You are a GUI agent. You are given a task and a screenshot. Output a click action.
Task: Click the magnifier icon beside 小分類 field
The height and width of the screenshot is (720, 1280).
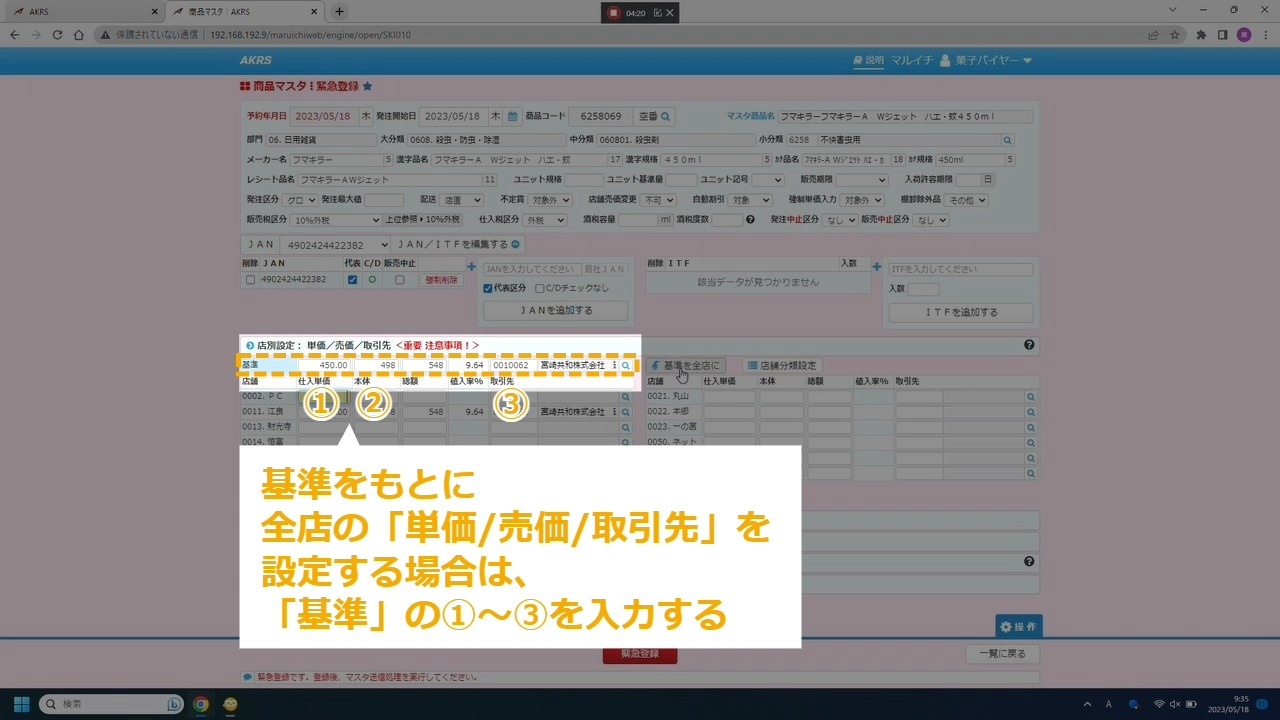(1007, 140)
